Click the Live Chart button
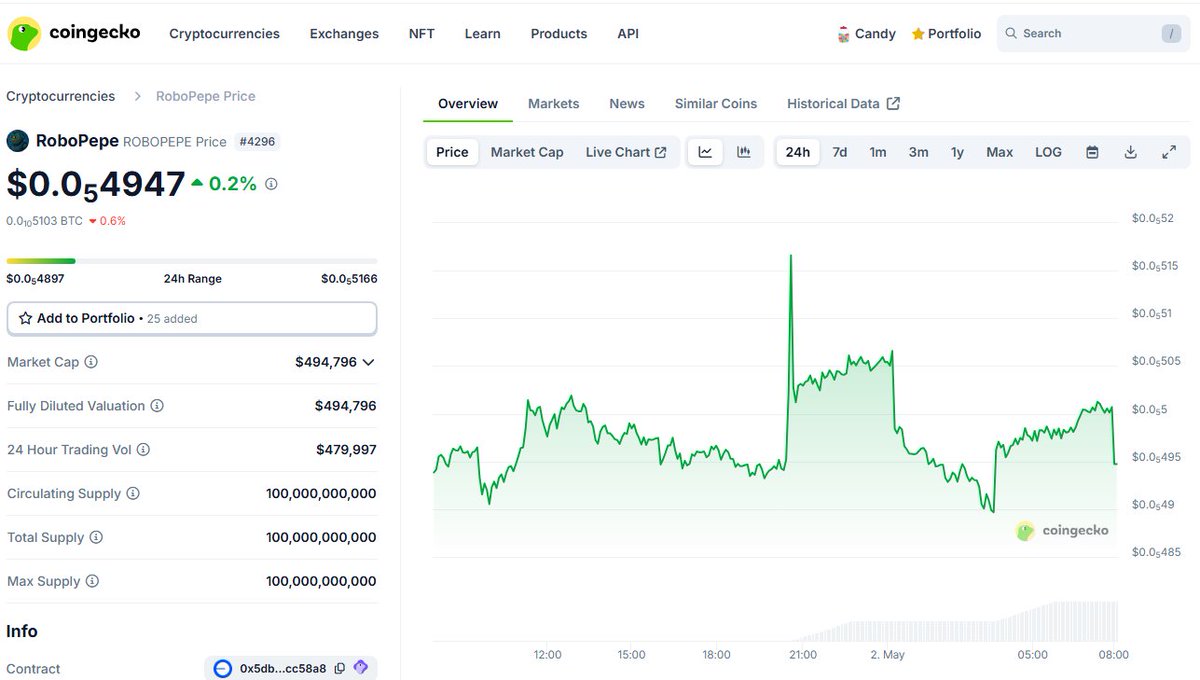The height and width of the screenshot is (680, 1200). coord(626,152)
